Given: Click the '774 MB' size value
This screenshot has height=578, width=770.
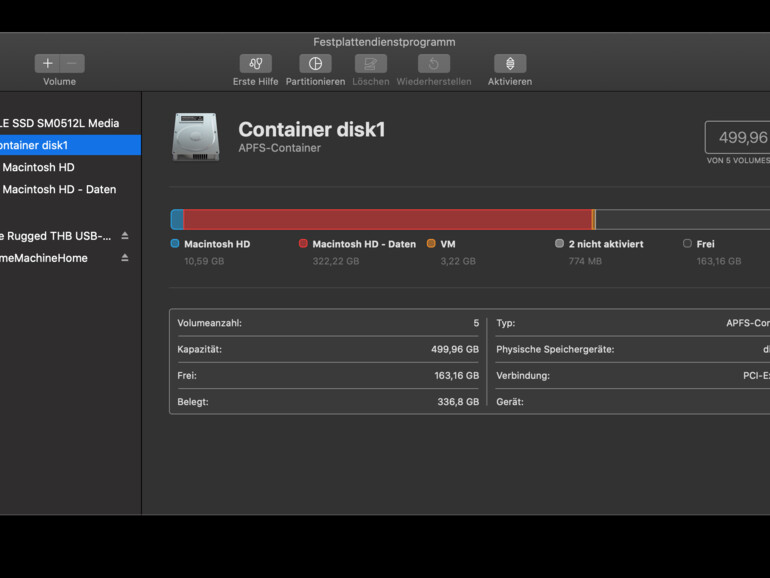Looking at the screenshot, I should [585, 261].
